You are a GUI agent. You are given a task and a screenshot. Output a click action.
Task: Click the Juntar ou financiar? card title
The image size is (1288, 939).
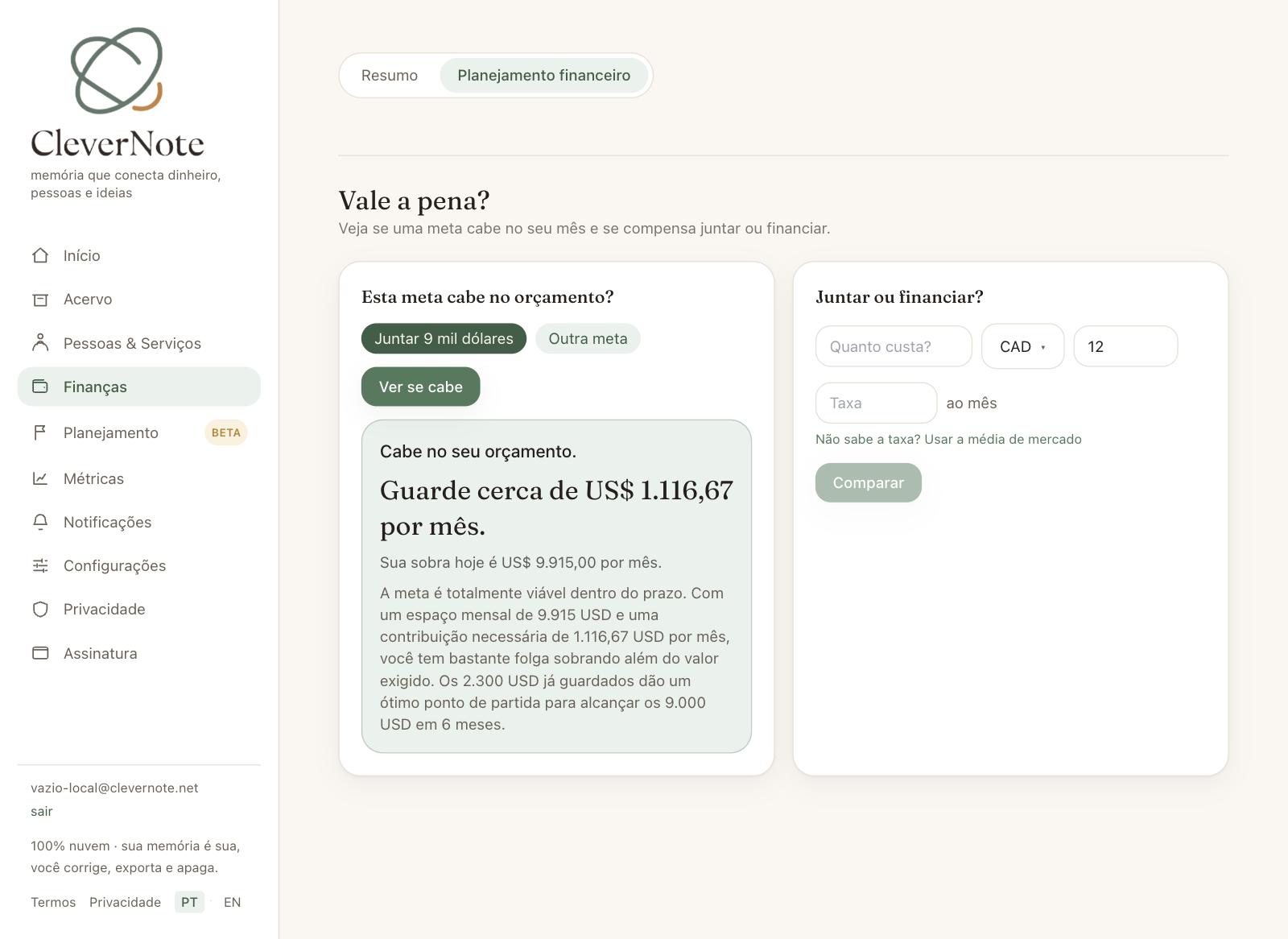point(899,297)
